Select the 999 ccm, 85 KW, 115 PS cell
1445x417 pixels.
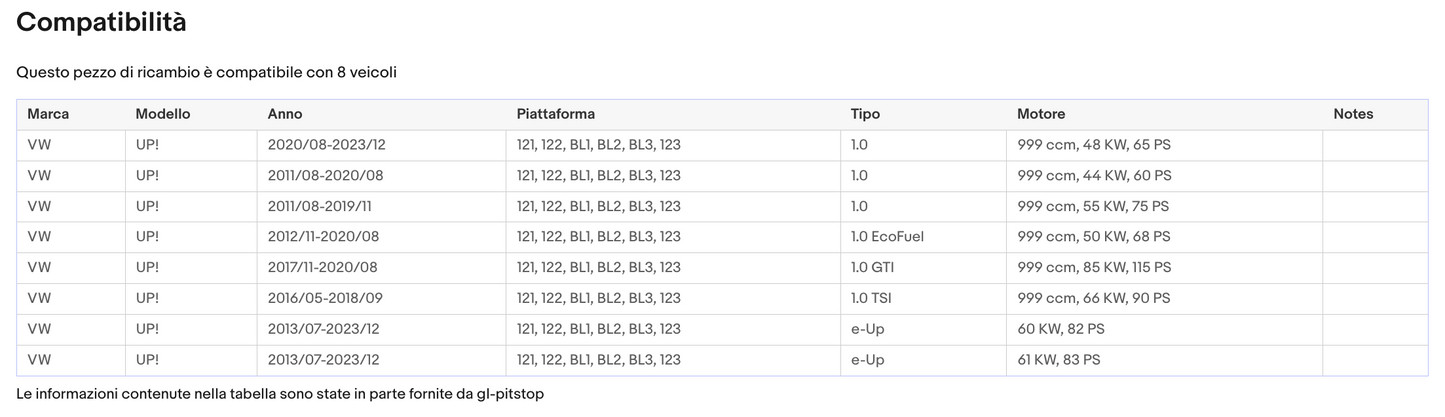pos(1094,268)
